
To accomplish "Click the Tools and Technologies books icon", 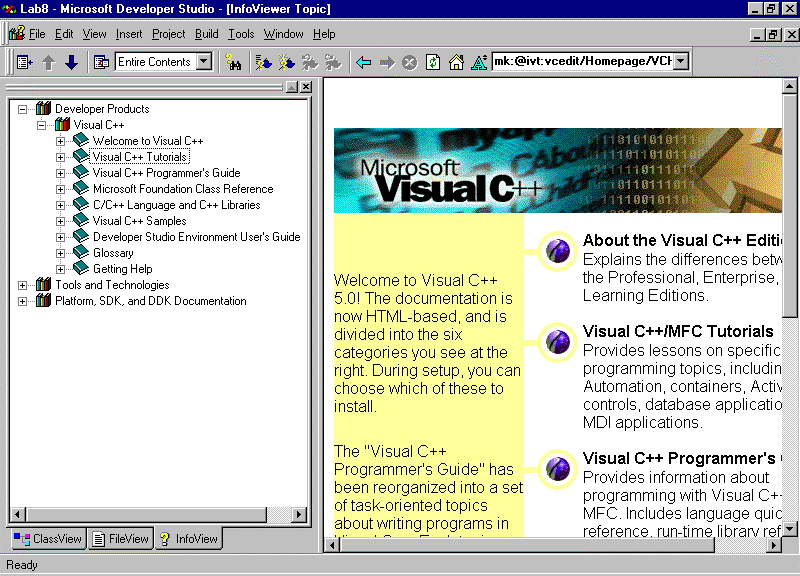I will click(x=43, y=284).
